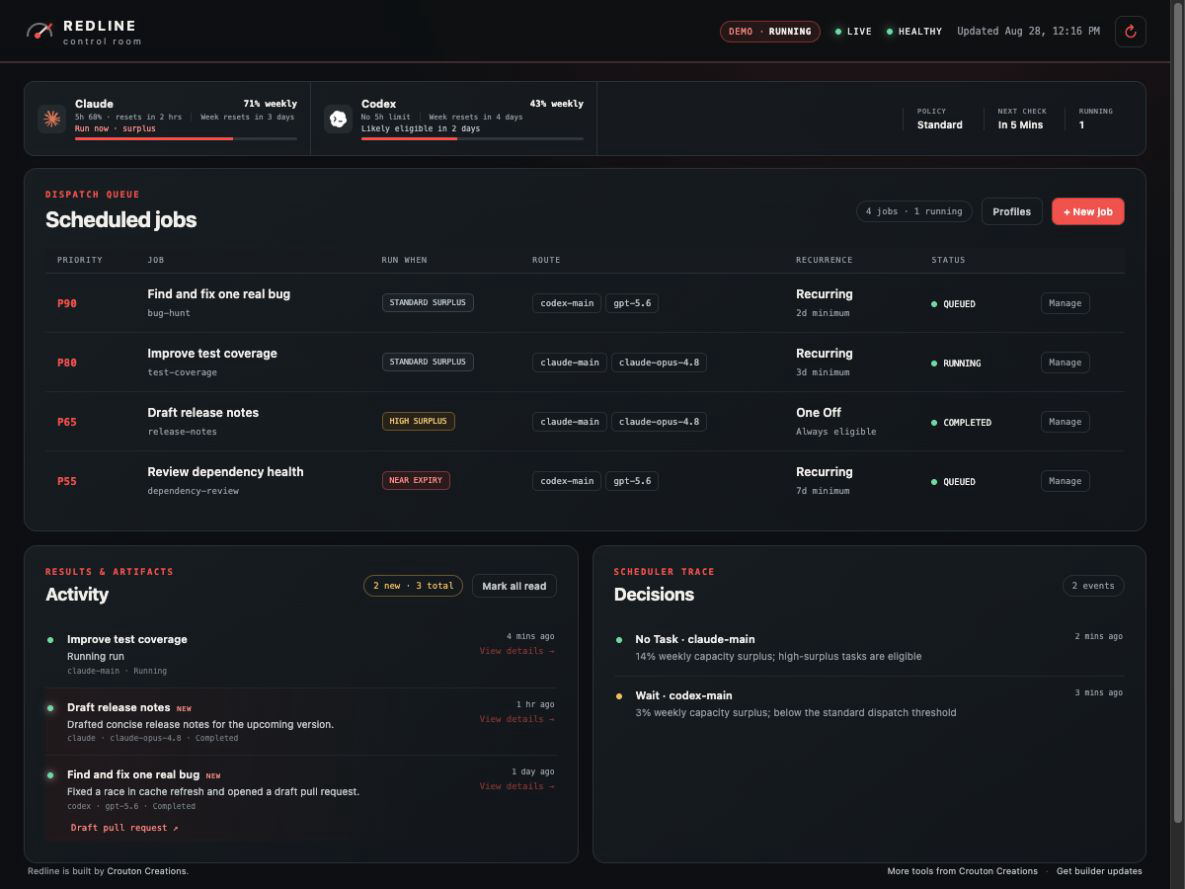Open More tools from Crouton Creations link

point(962,871)
